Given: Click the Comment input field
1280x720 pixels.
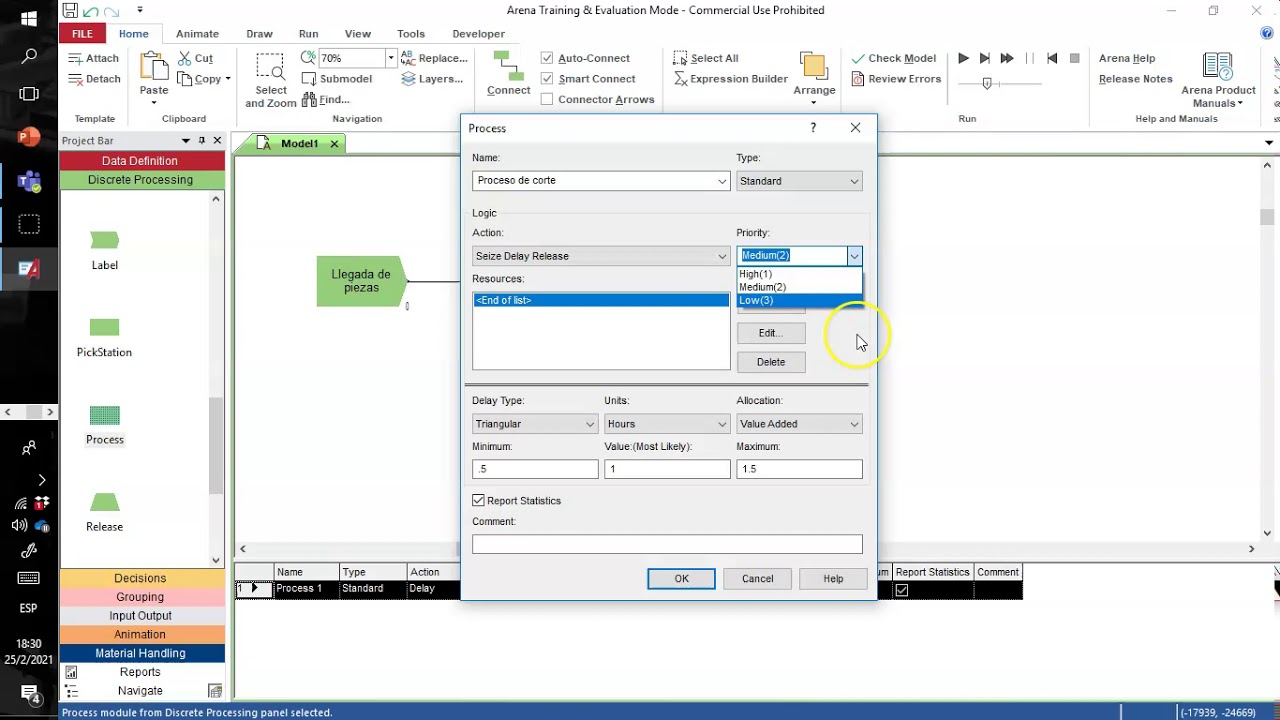Looking at the screenshot, I should (x=667, y=544).
